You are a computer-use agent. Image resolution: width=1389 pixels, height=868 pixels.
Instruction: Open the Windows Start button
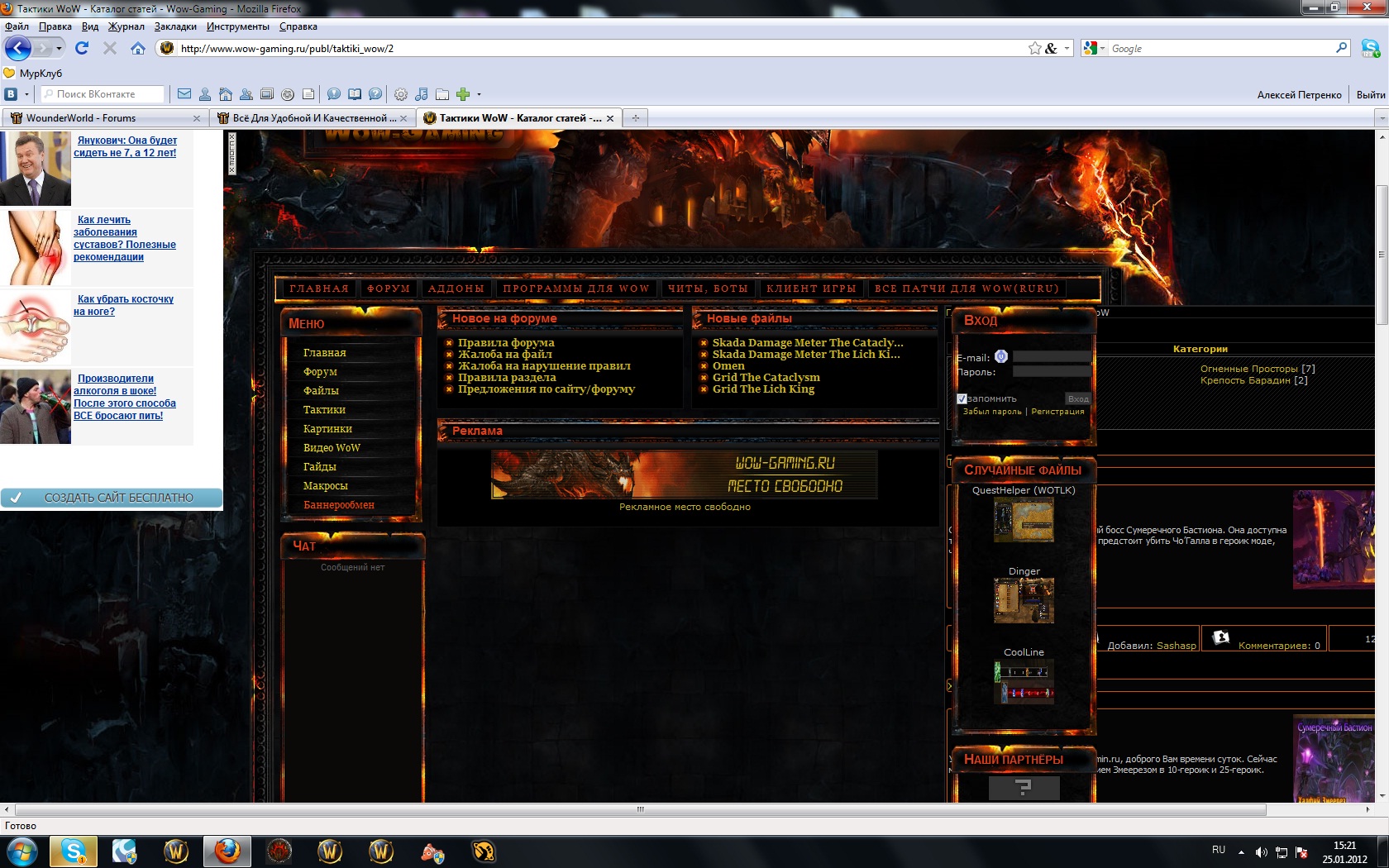click(21, 851)
